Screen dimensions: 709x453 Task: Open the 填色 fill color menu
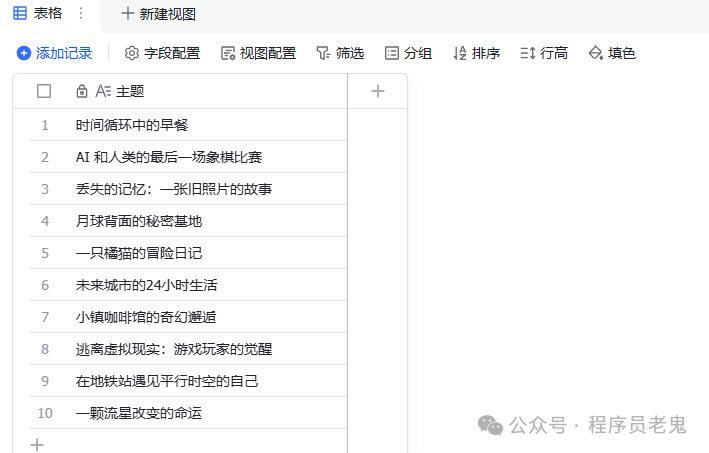point(612,53)
